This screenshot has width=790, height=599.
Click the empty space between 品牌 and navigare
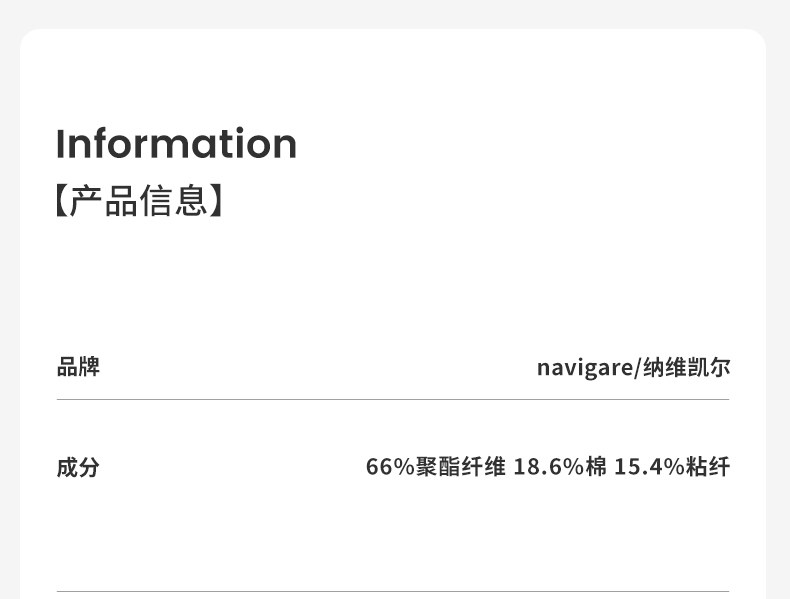click(320, 367)
